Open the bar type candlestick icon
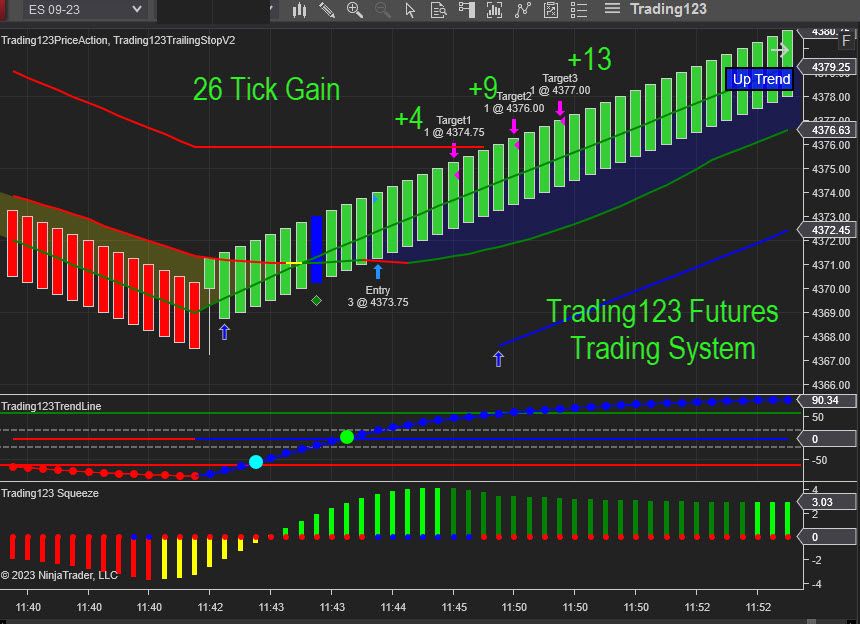 pos(299,10)
